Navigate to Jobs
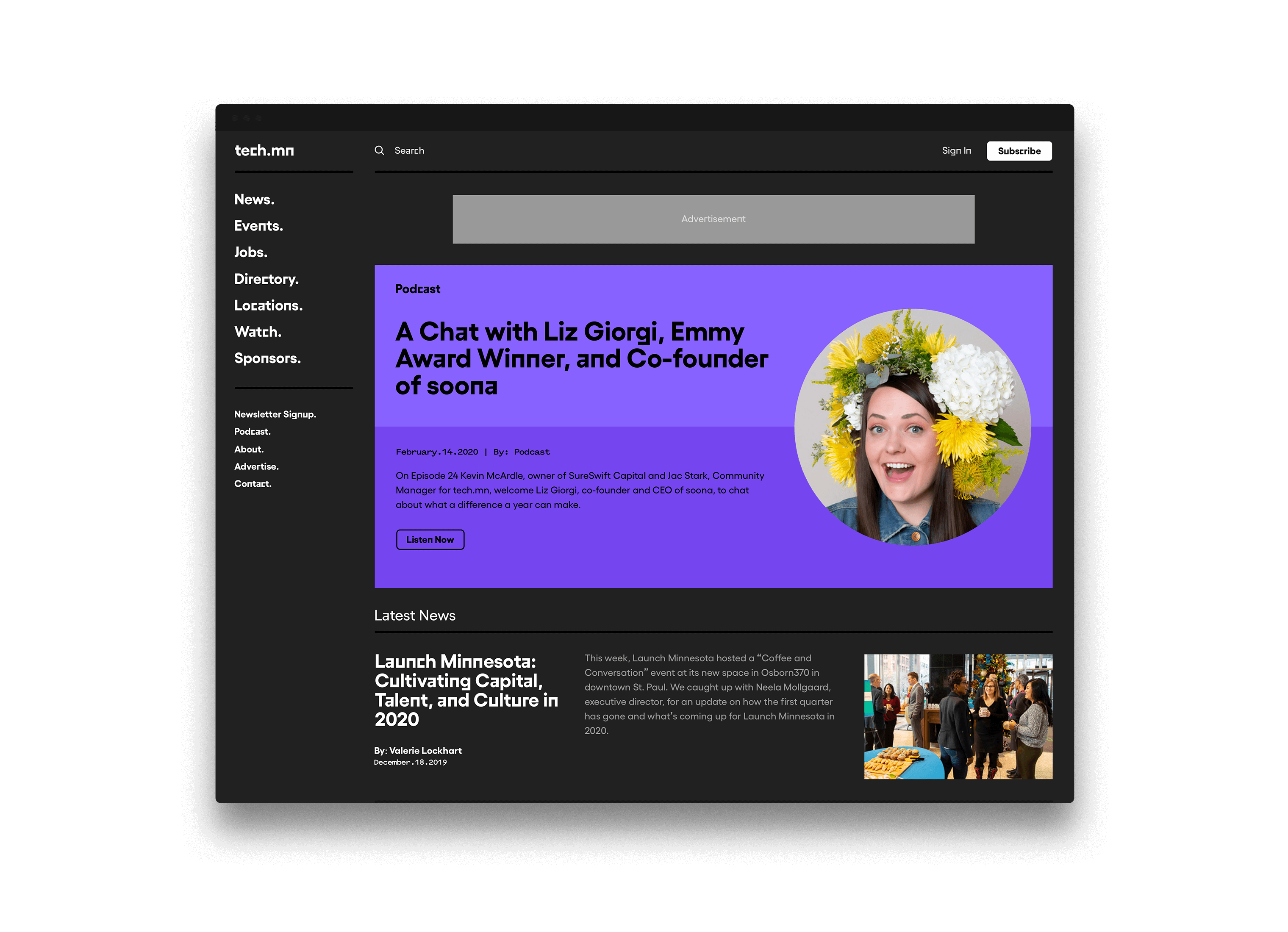This screenshot has width=1288, height=932. point(250,252)
